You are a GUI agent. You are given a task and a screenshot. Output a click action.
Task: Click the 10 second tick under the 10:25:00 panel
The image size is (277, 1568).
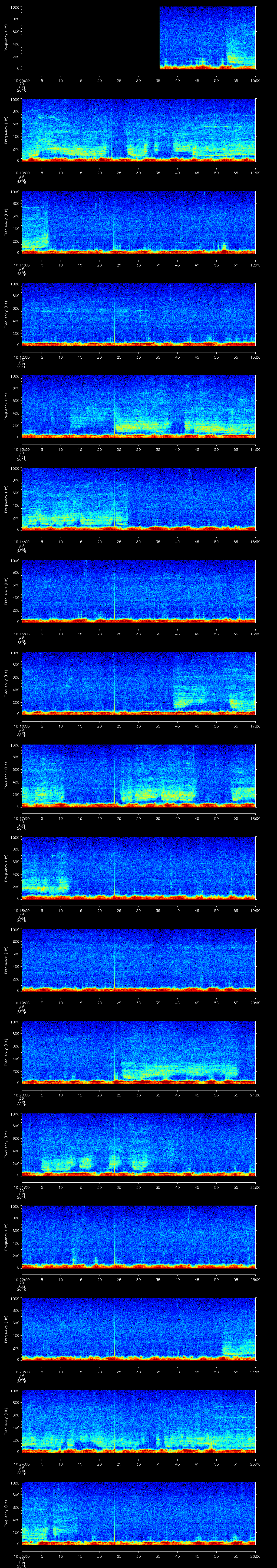[x=60, y=1555]
